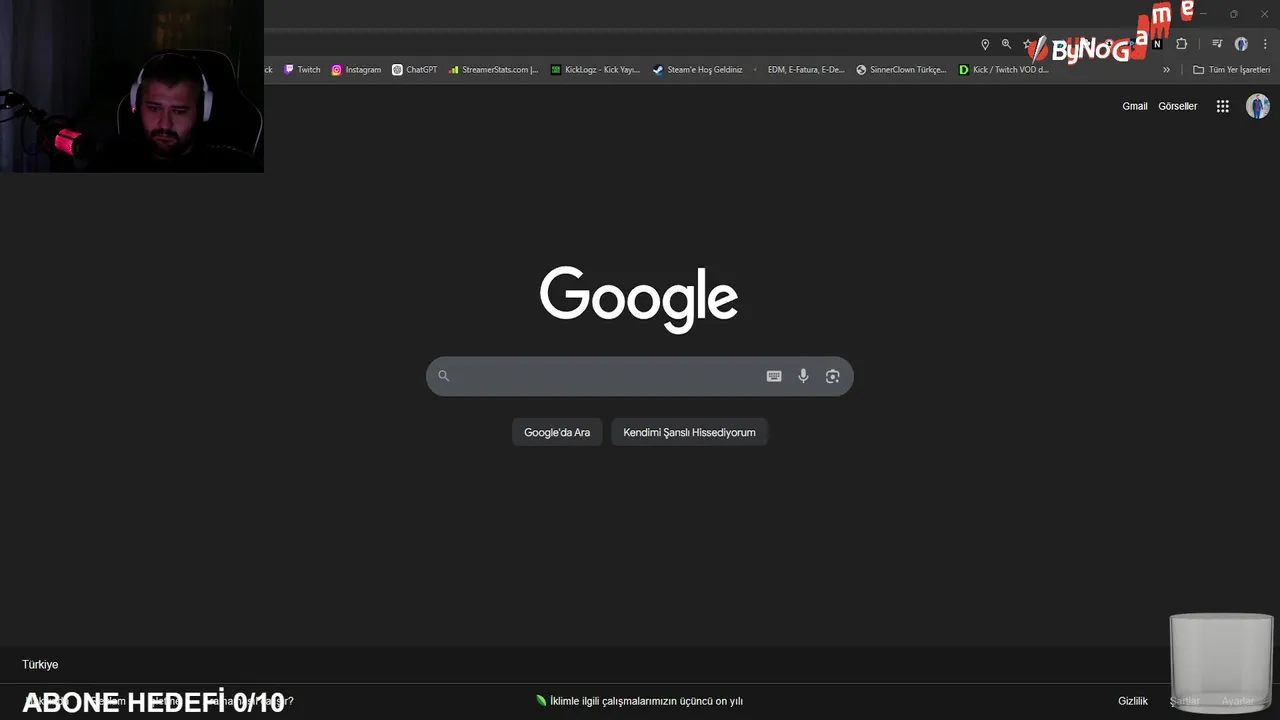This screenshot has height=720, width=1280.
Task: Open the Steam'e Hoş Geldiniz bookmark
Action: (697, 70)
